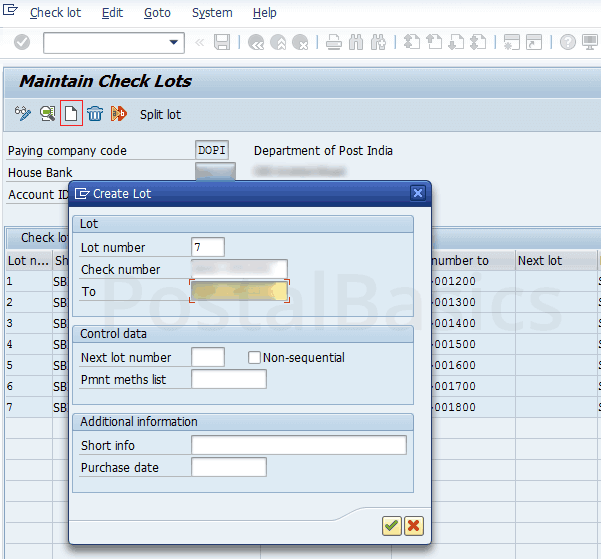Open the Goto menu
Viewport: 601px width, 559px height.
(x=157, y=13)
